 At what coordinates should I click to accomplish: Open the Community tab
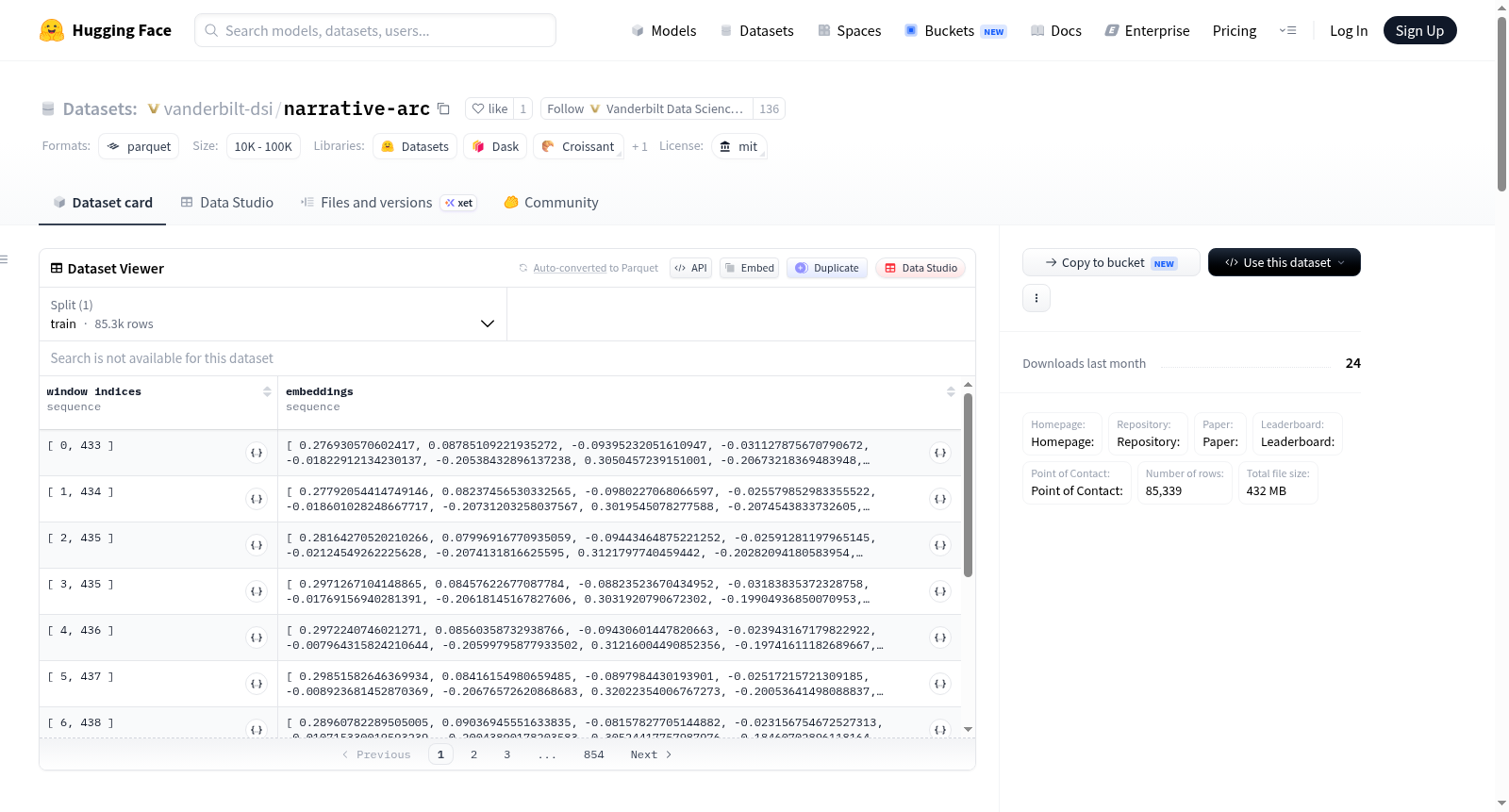point(551,203)
